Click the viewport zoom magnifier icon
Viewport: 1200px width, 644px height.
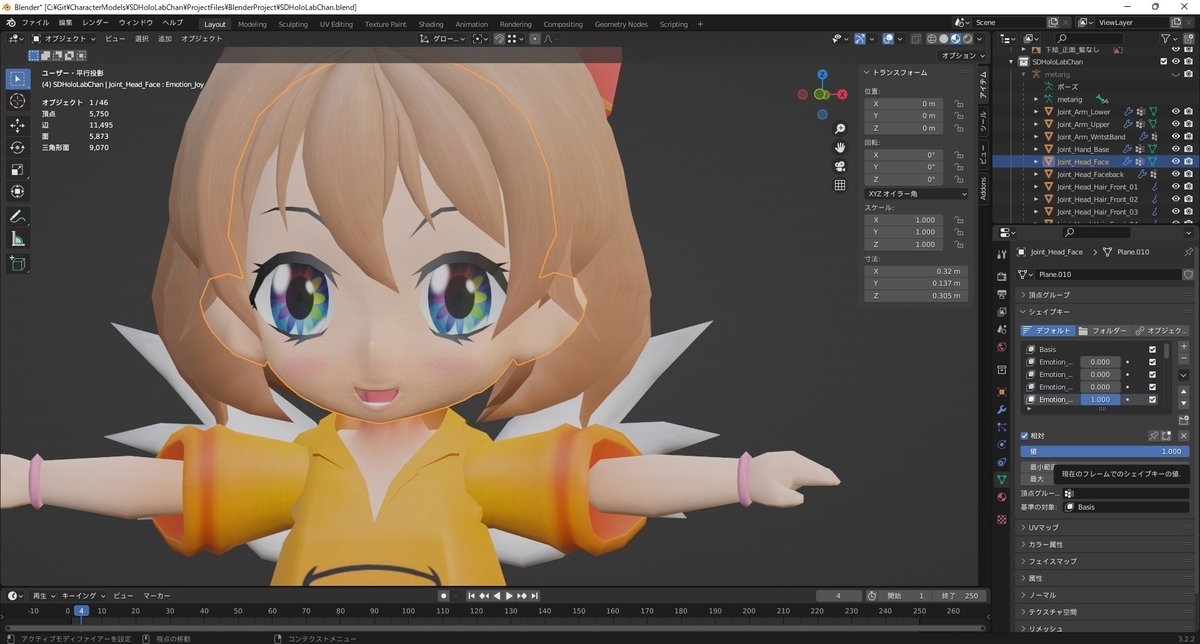click(x=840, y=129)
